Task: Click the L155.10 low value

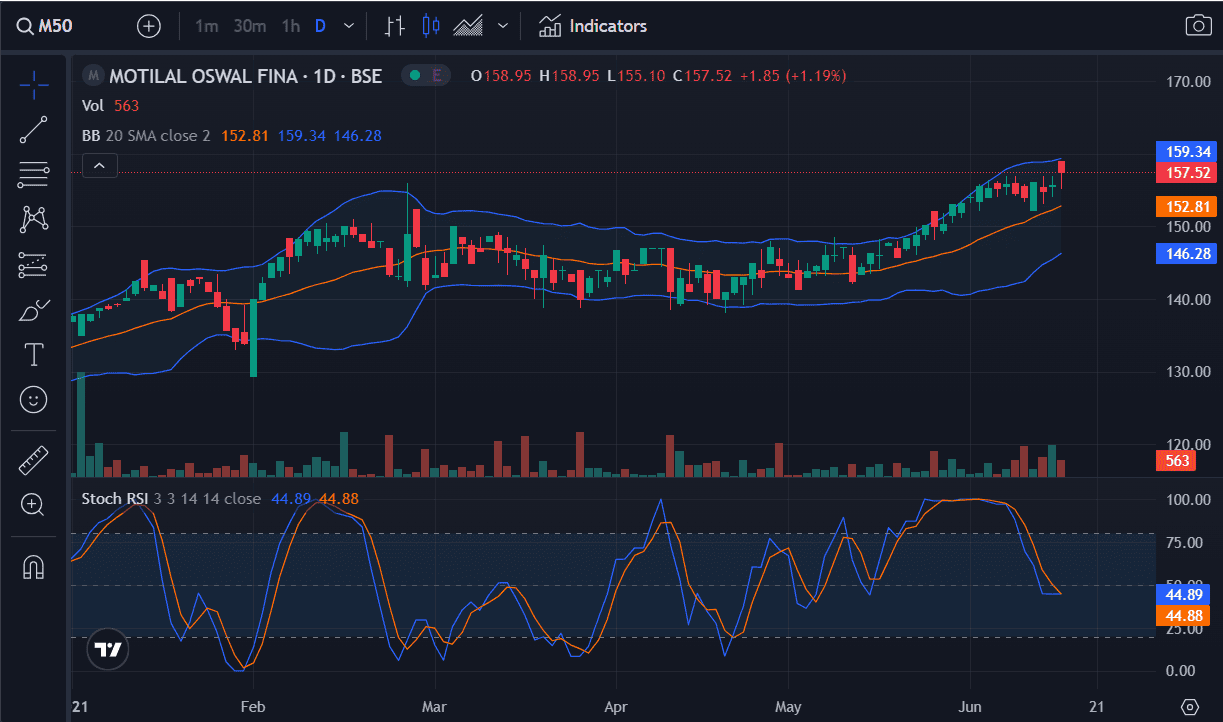Action: tap(636, 75)
